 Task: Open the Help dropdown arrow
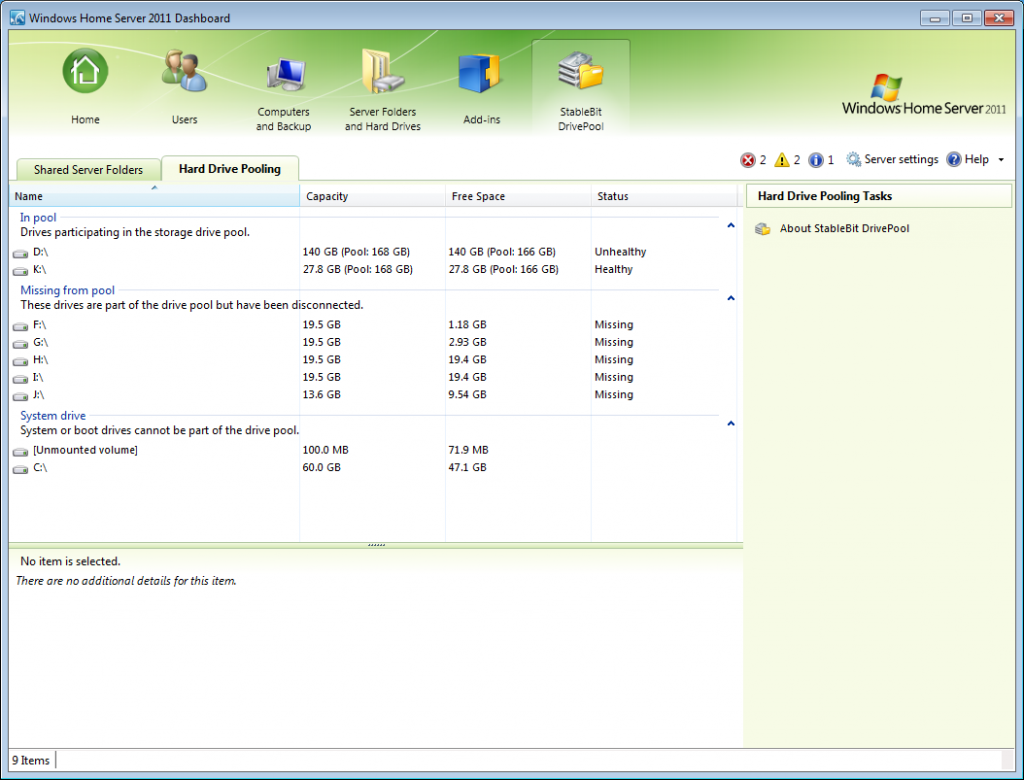(1001, 159)
